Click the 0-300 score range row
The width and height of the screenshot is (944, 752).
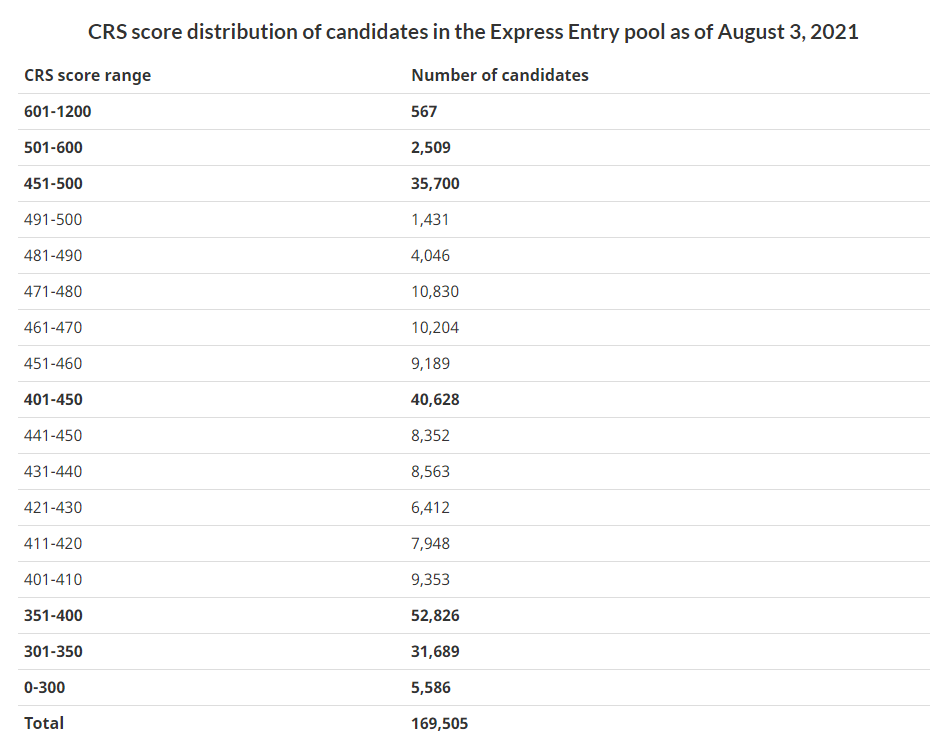(x=44, y=687)
